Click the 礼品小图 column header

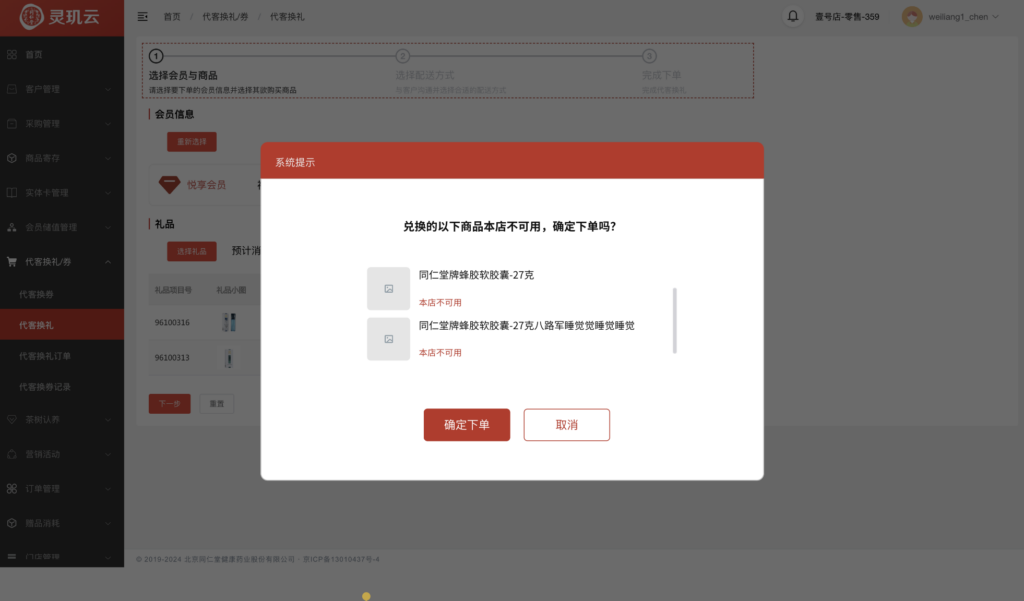pos(231,290)
